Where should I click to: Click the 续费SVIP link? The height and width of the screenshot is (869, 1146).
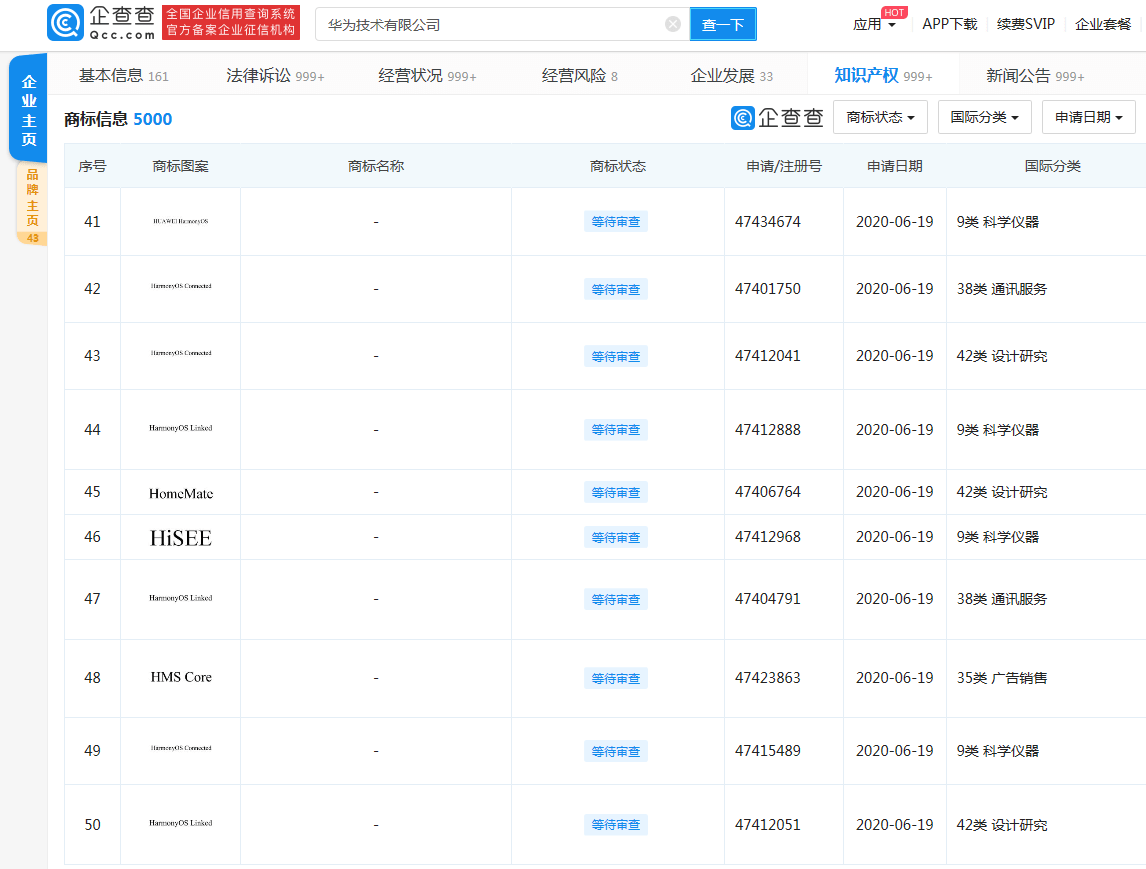click(x=1025, y=24)
